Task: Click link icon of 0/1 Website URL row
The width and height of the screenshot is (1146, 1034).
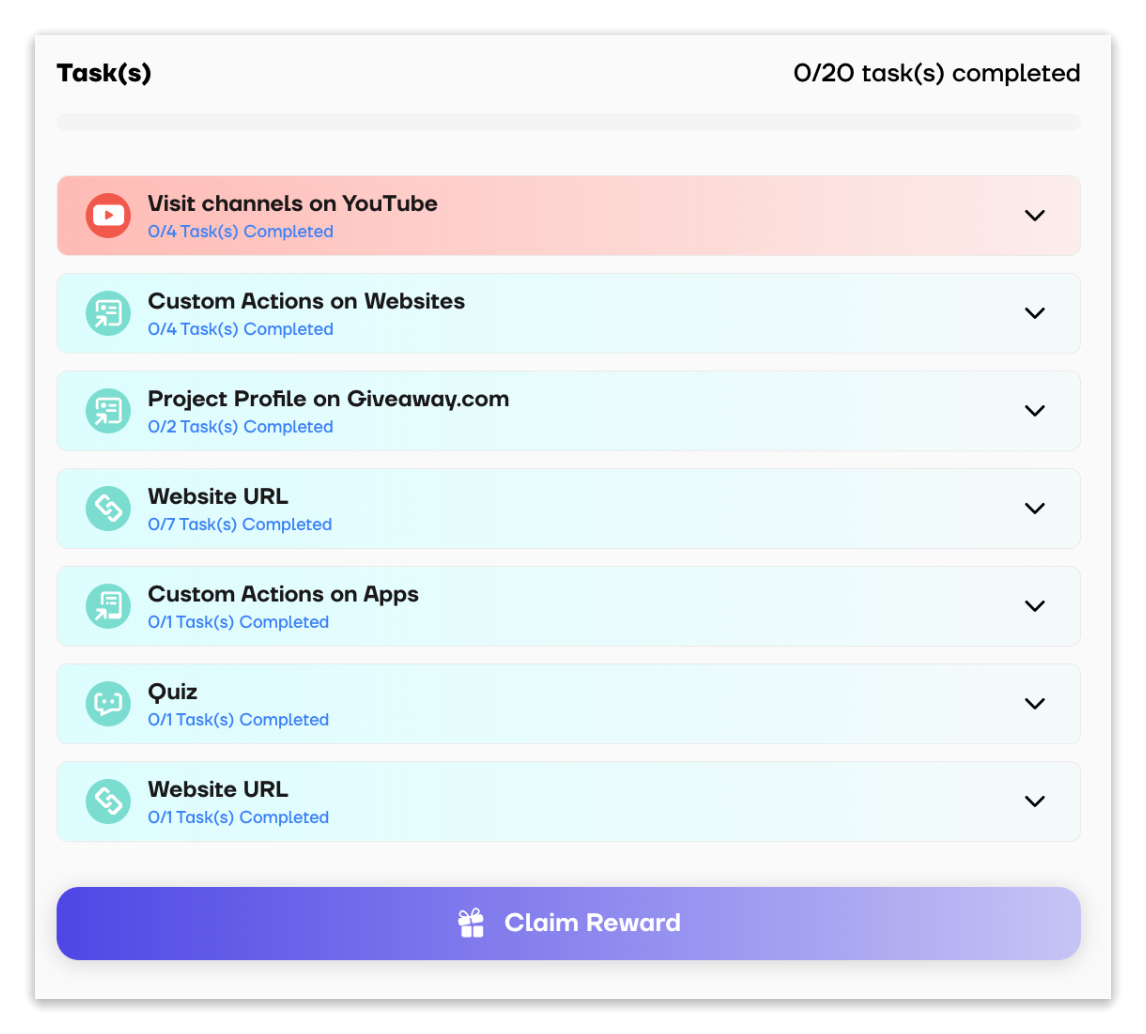Action: pos(108,801)
